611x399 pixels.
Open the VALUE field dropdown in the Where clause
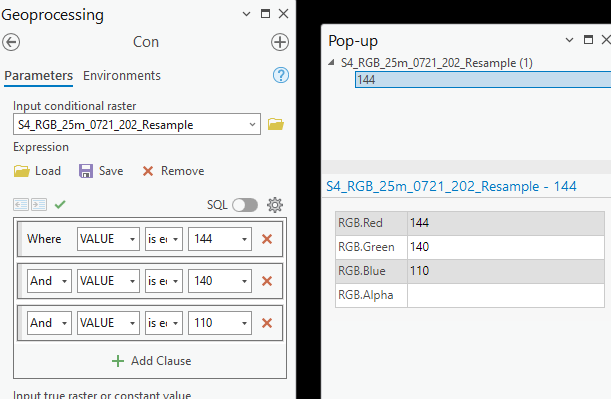click(108, 239)
